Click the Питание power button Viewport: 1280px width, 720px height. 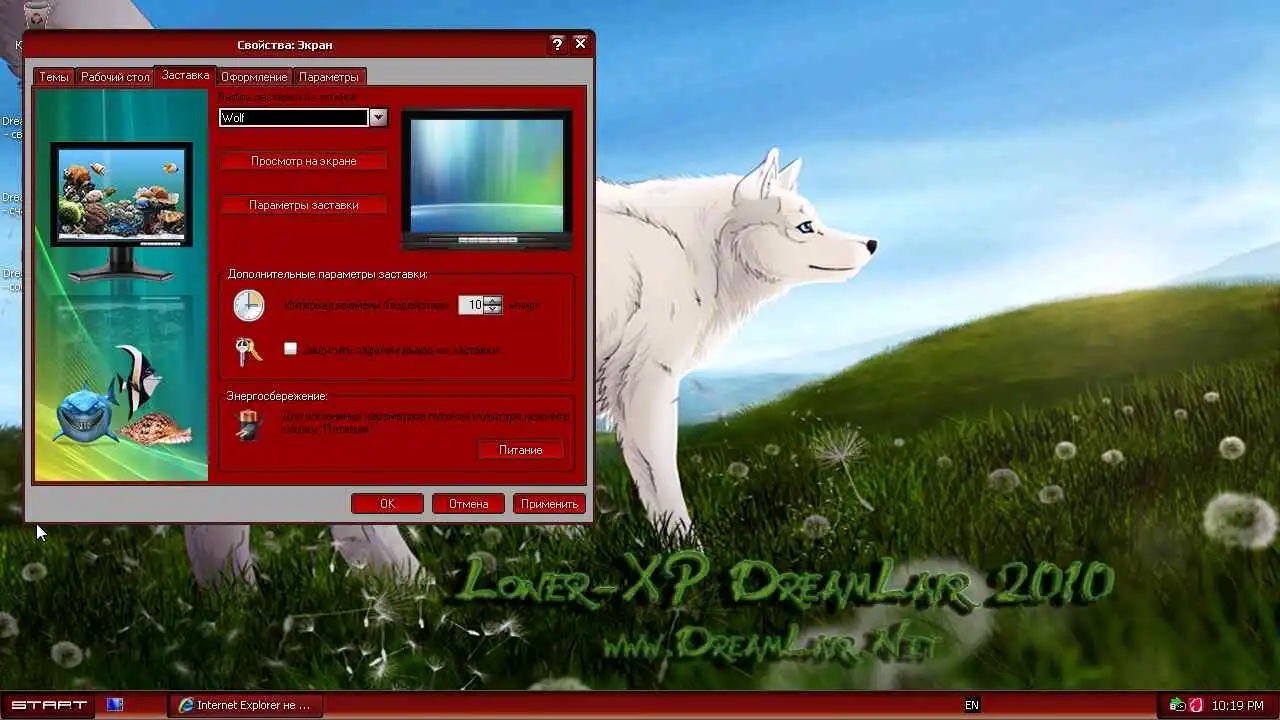click(520, 450)
